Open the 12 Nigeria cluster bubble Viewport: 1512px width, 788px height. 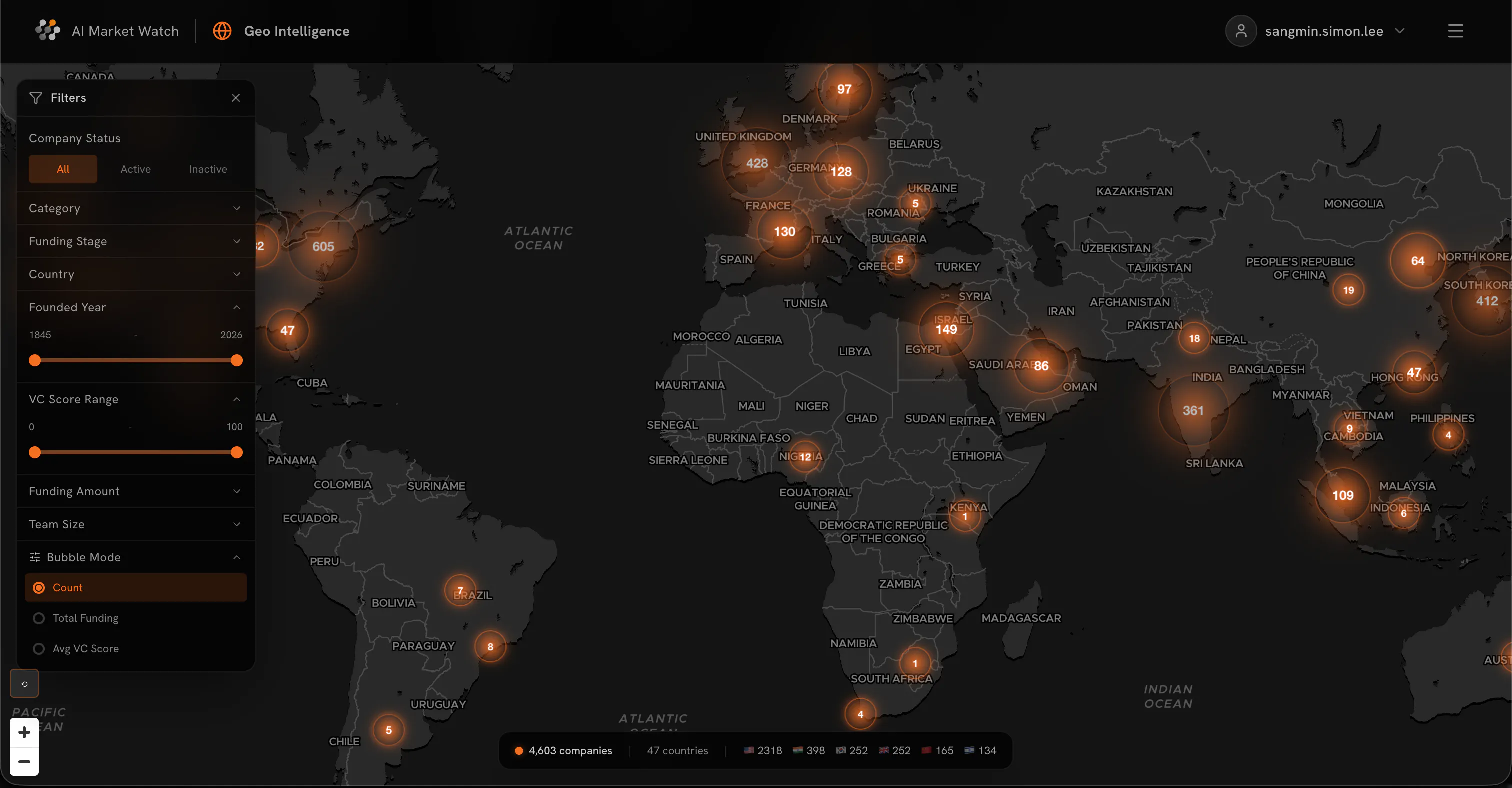coord(805,457)
